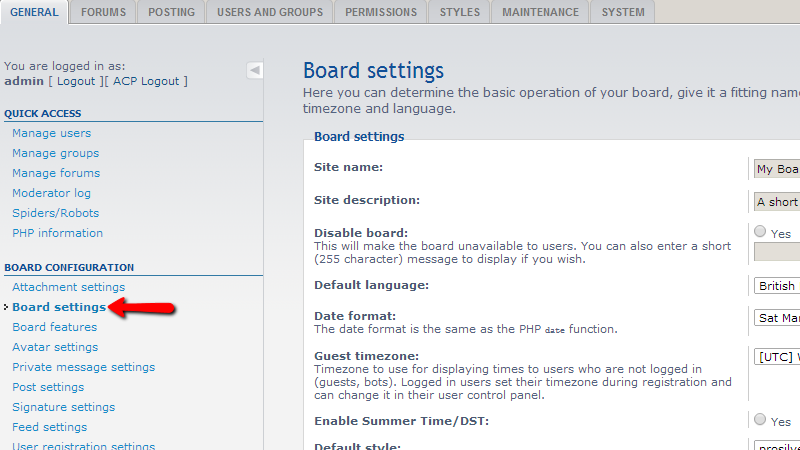Collapse the sidebar with the arrow icon
Image resolution: width=800 pixels, height=450 pixels.
click(255, 70)
